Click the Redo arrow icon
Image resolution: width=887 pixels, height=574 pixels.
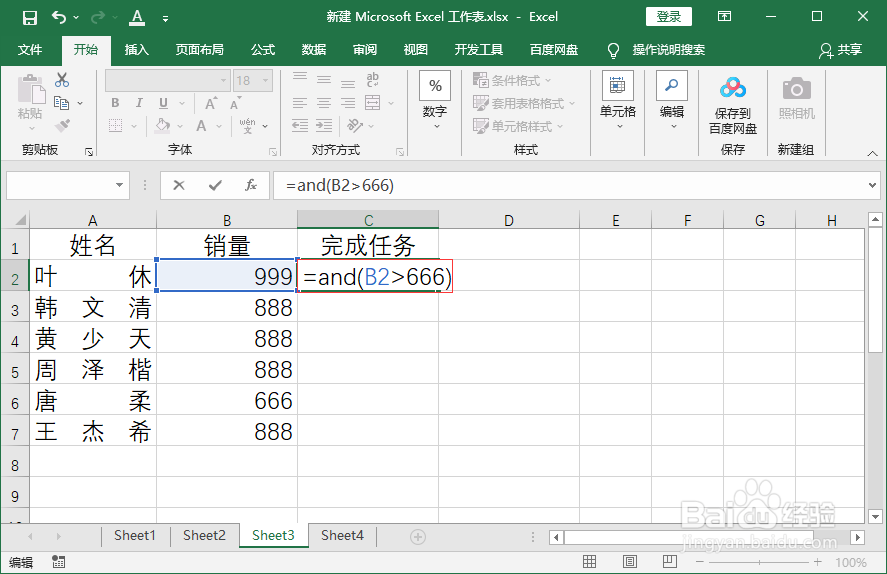coord(98,18)
